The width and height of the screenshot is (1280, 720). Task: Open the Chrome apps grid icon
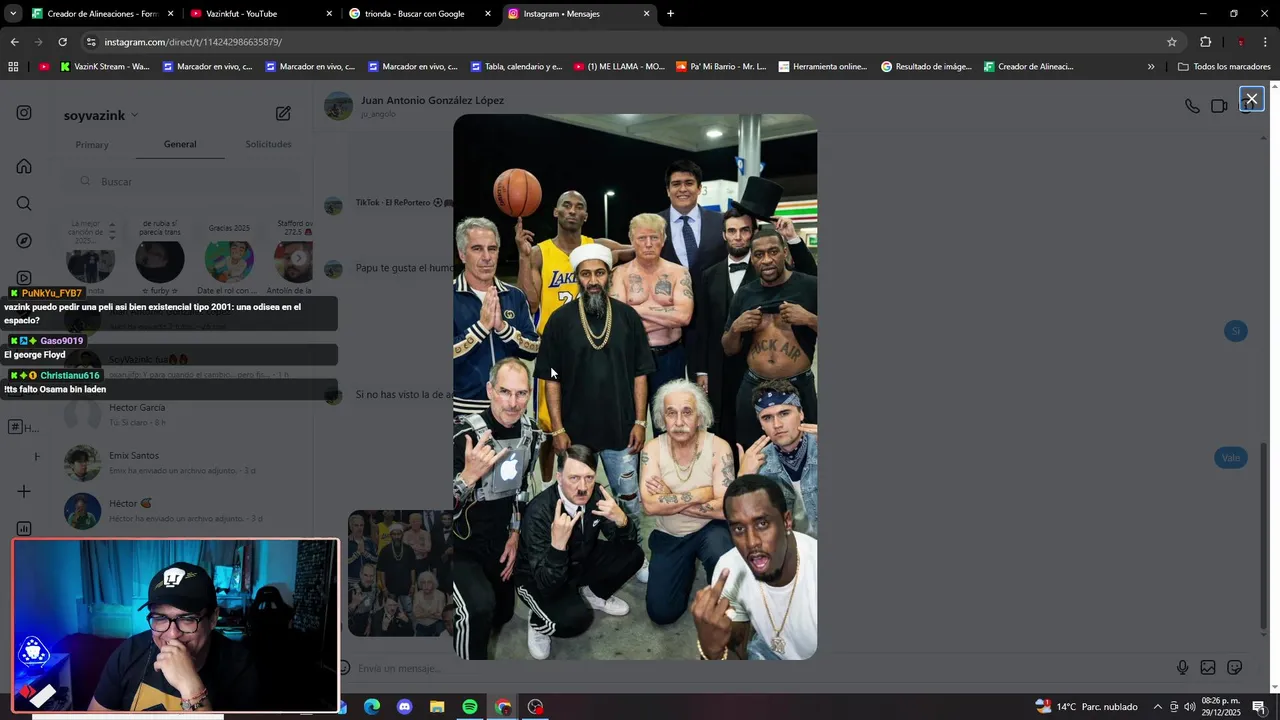click(13, 67)
